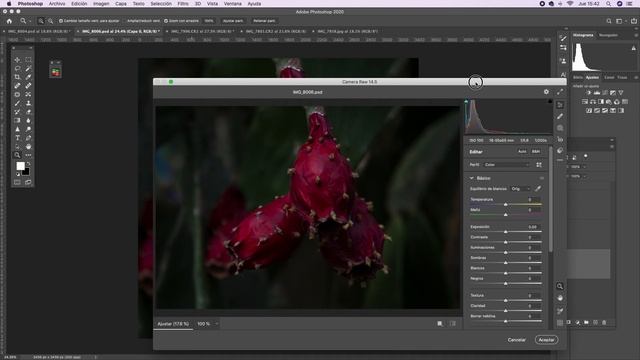640x360 pixels.
Task: Open the Equilibrio de blancos dropdown
Action: (520, 189)
